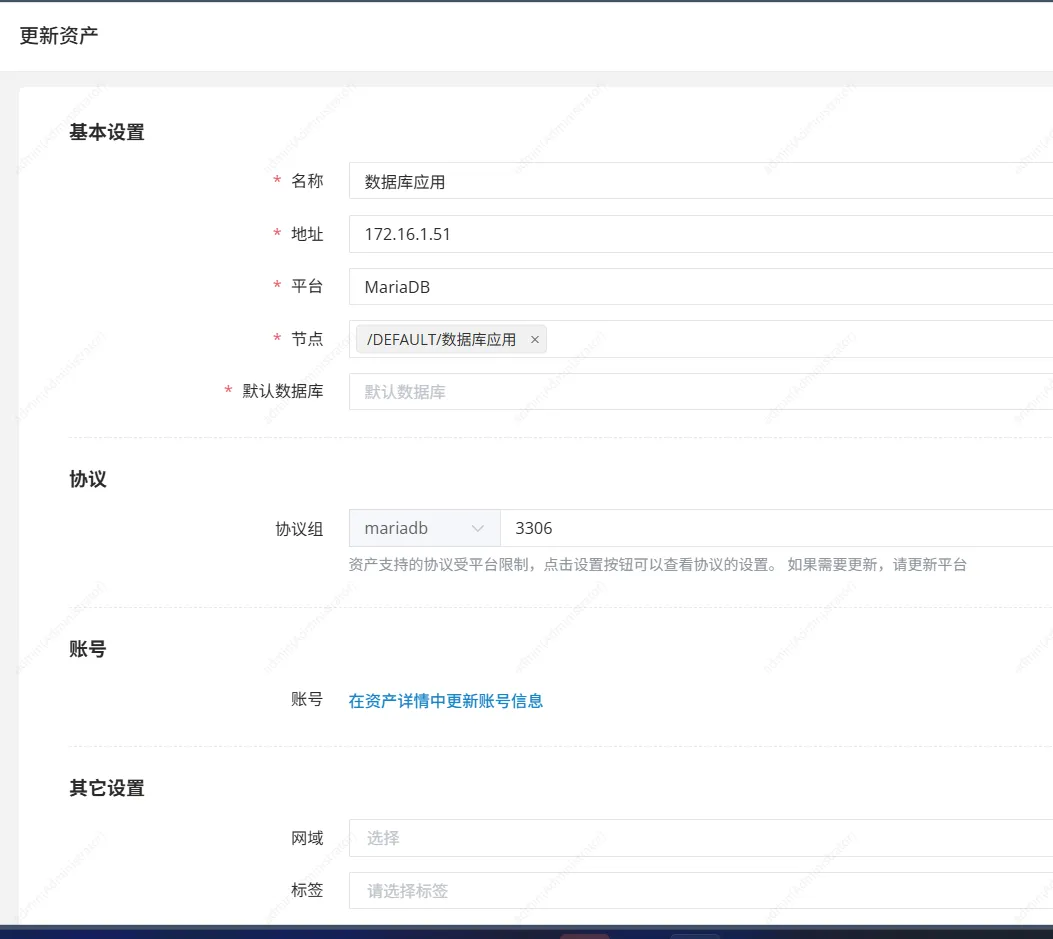The image size is (1053, 939).
Task: Click the /DEFAULT/数据库应用 tag text
Action: pos(441,340)
